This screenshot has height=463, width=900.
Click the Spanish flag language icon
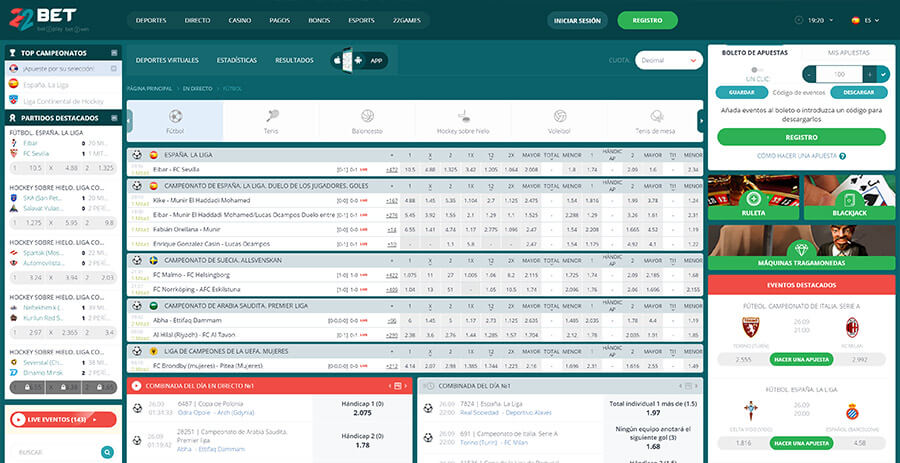855,20
